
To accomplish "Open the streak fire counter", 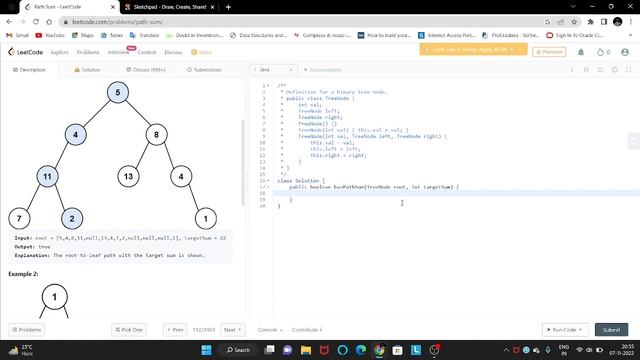I will click(x=603, y=52).
